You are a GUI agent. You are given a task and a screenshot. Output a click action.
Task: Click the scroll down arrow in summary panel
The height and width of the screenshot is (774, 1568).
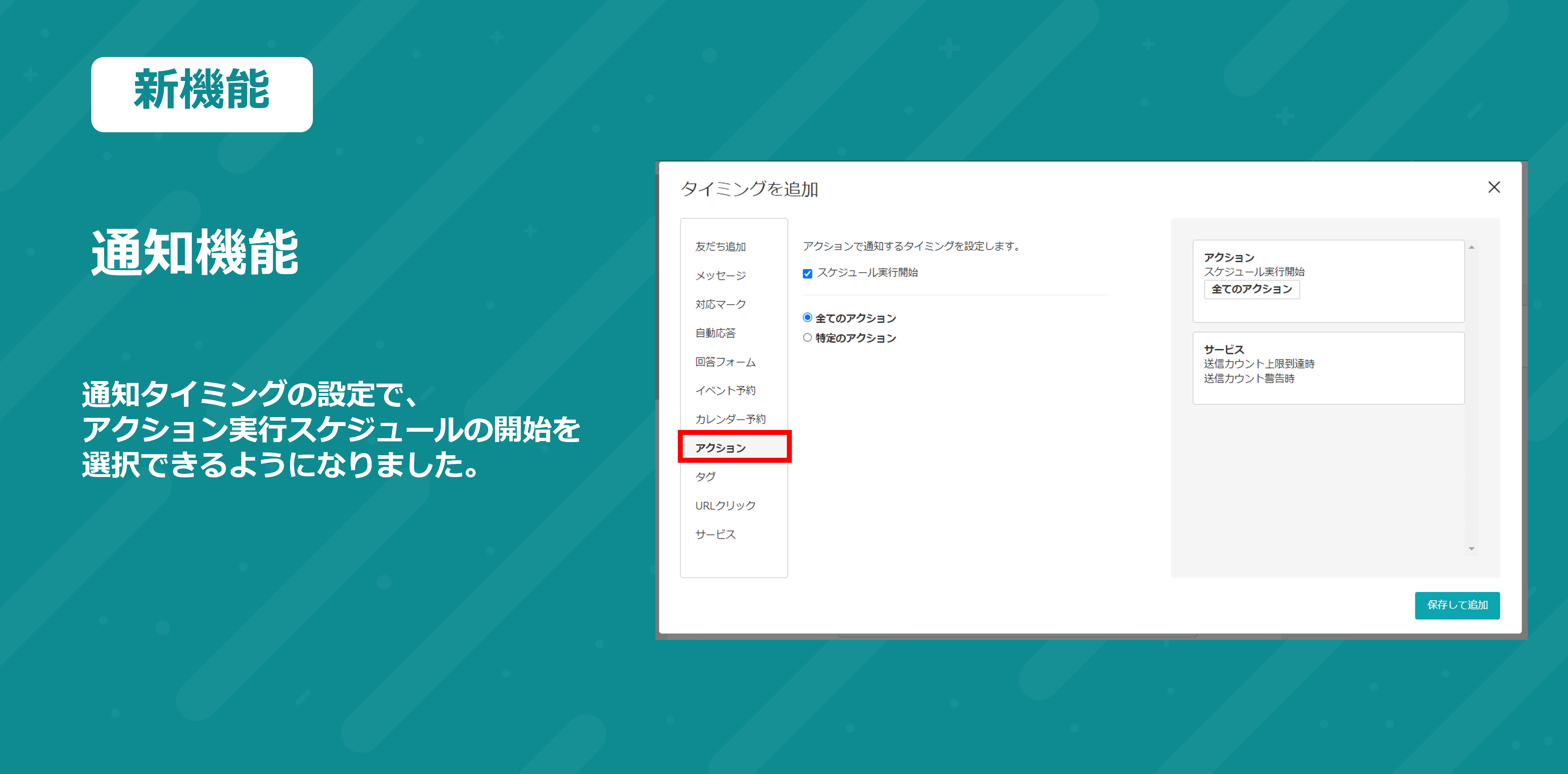pos(1471,549)
